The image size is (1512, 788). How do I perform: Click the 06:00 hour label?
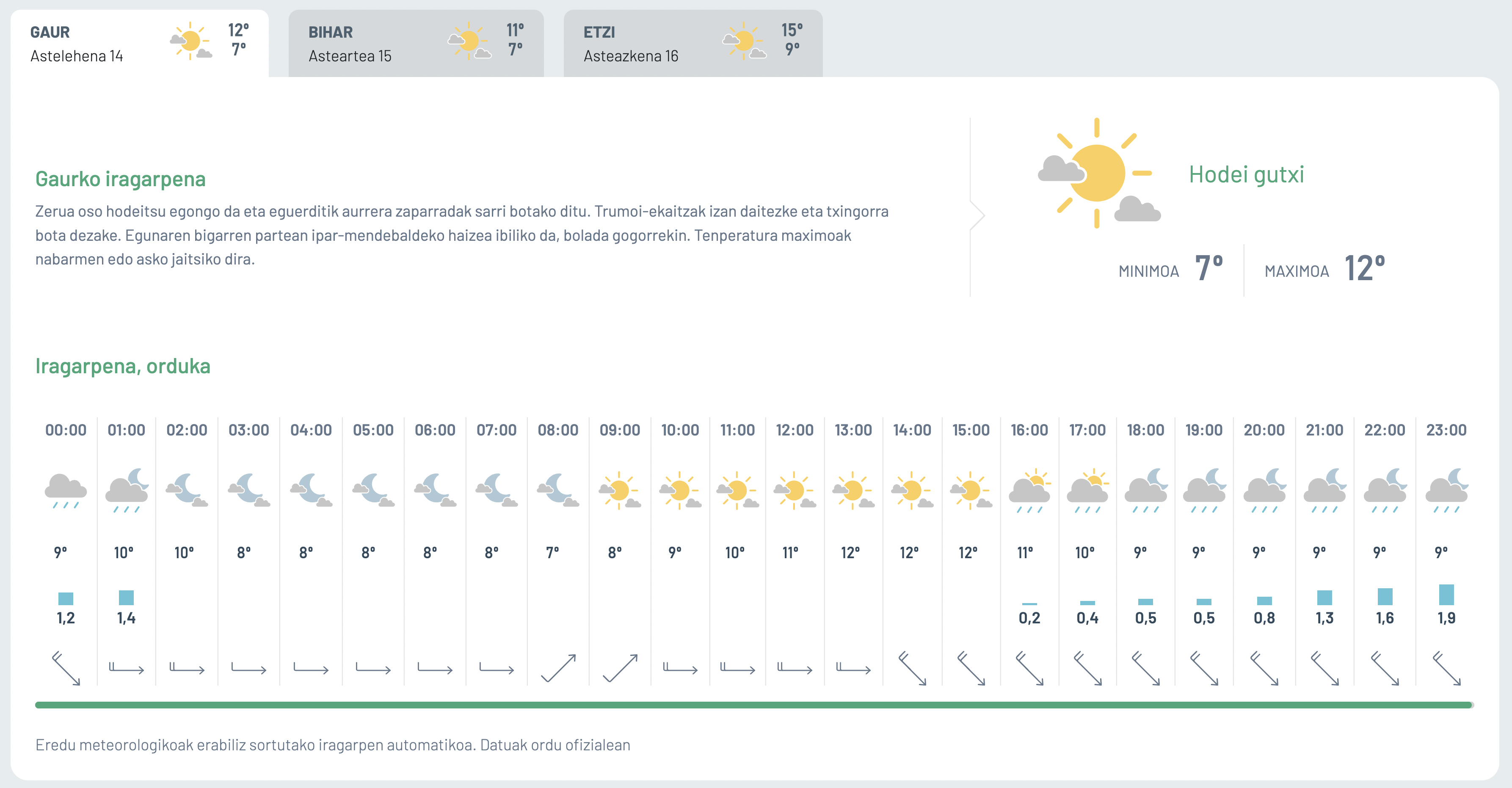[x=435, y=430]
